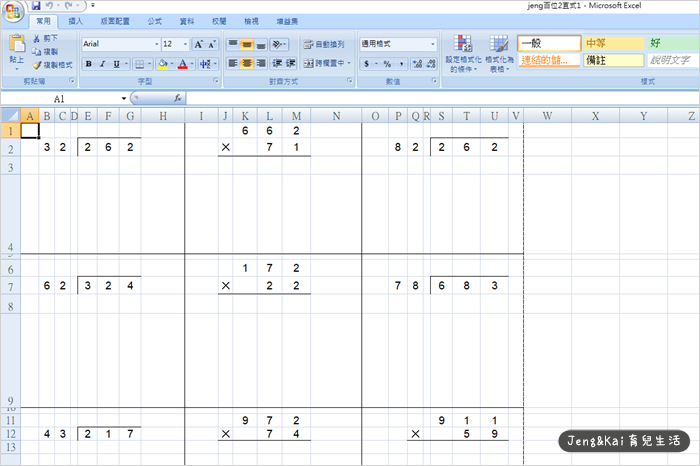Open the Customize Quick Access Toolbar dropdown

93,6
